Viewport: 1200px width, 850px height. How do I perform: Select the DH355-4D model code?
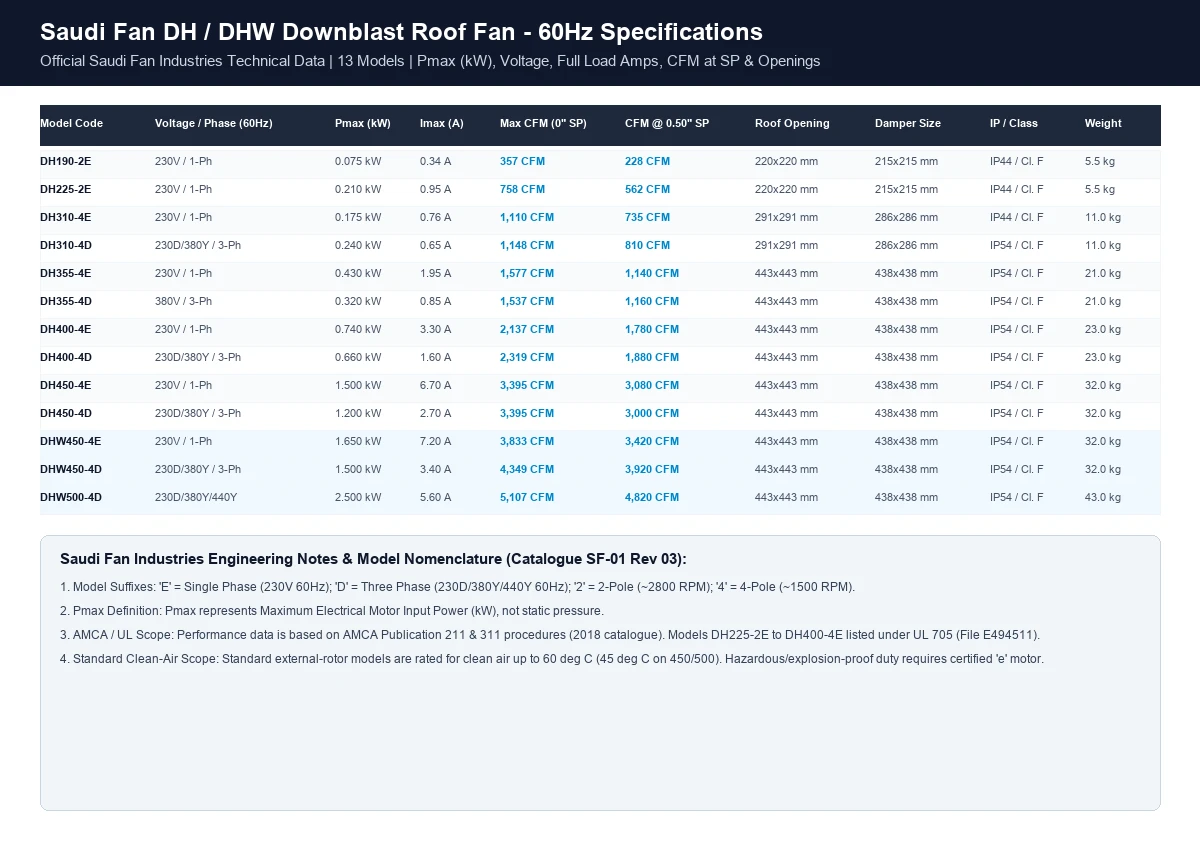coord(66,301)
